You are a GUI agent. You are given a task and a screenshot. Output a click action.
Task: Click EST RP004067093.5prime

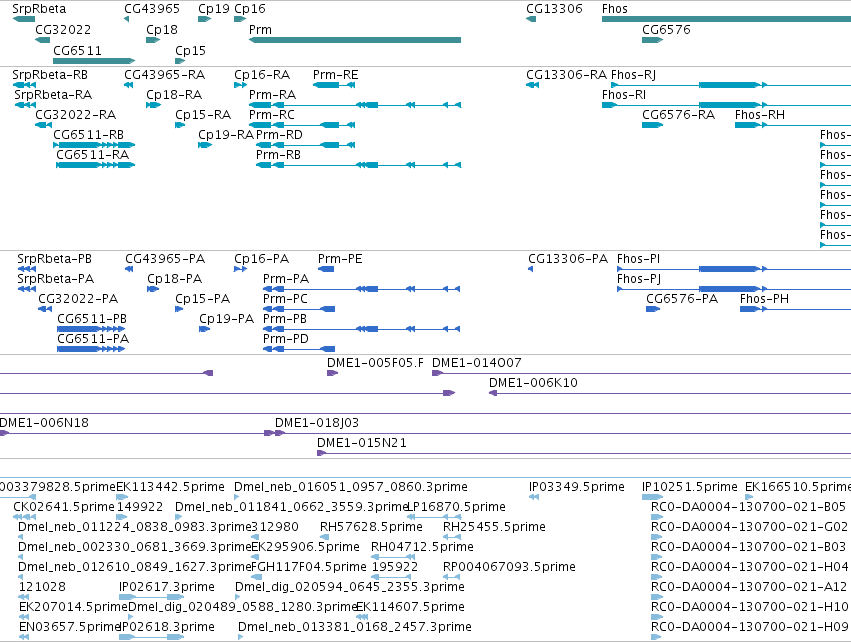(509, 568)
